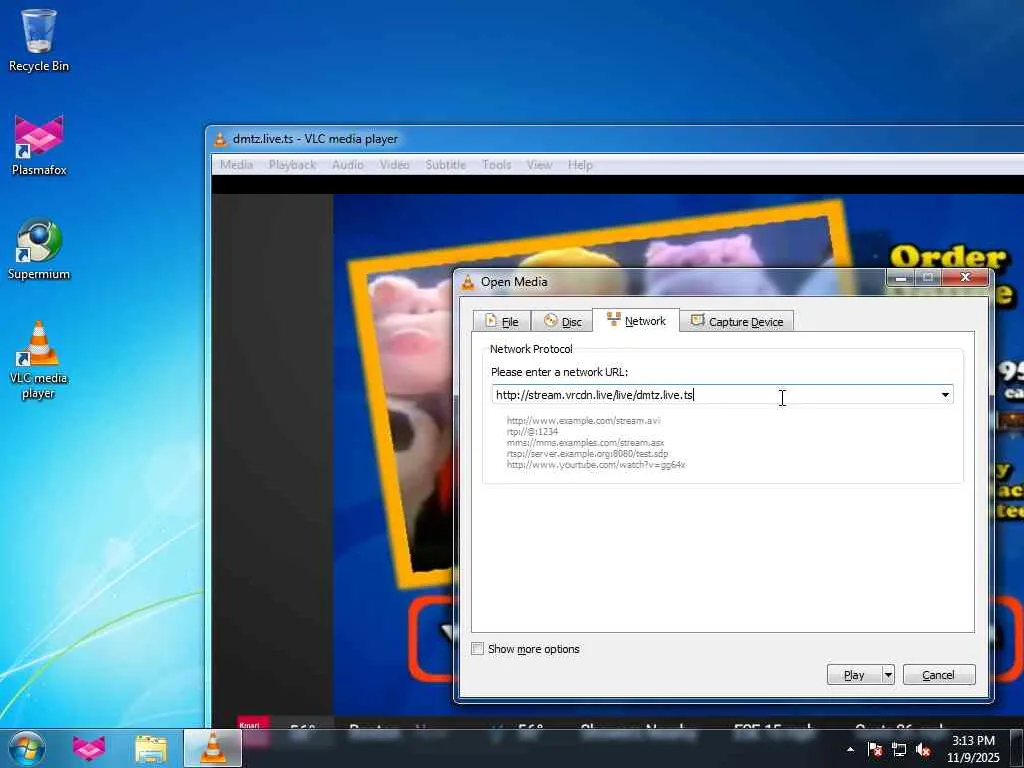Expand the Play button dropdown arrow
The width and height of the screenshot is (1024, 768).
click(x=888, y=675)
